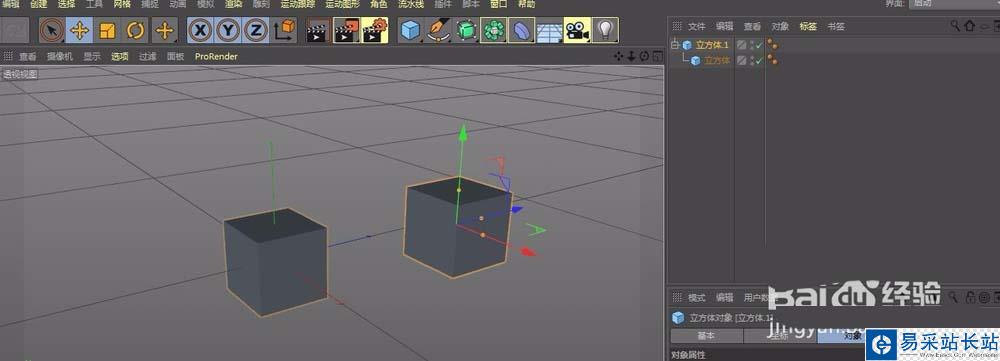Screen dimensions: 1000x361
Task: Click the Phong tag on 立方体.1
Action: [x=772, y=45]
